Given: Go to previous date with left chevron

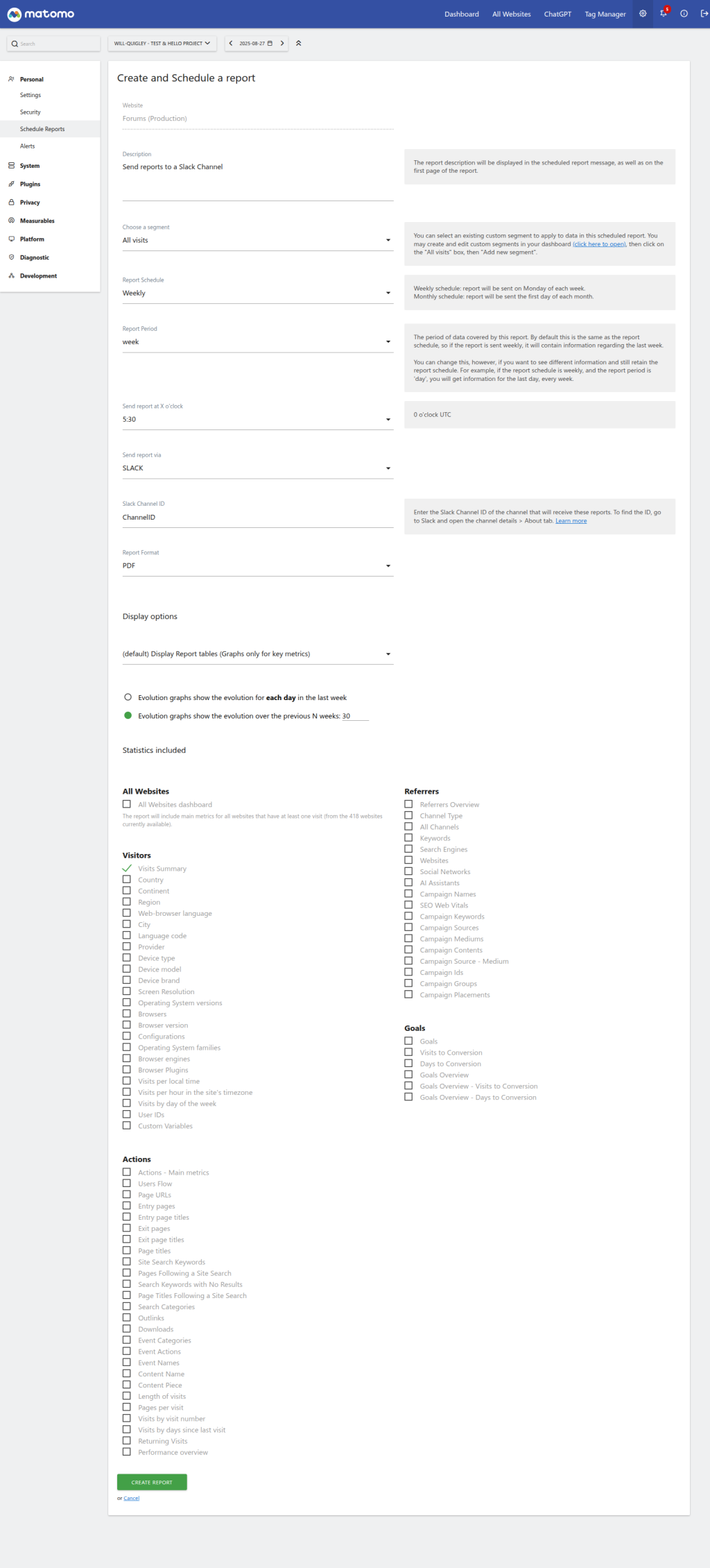Looking at the screenshot, I should click(231, 44).
